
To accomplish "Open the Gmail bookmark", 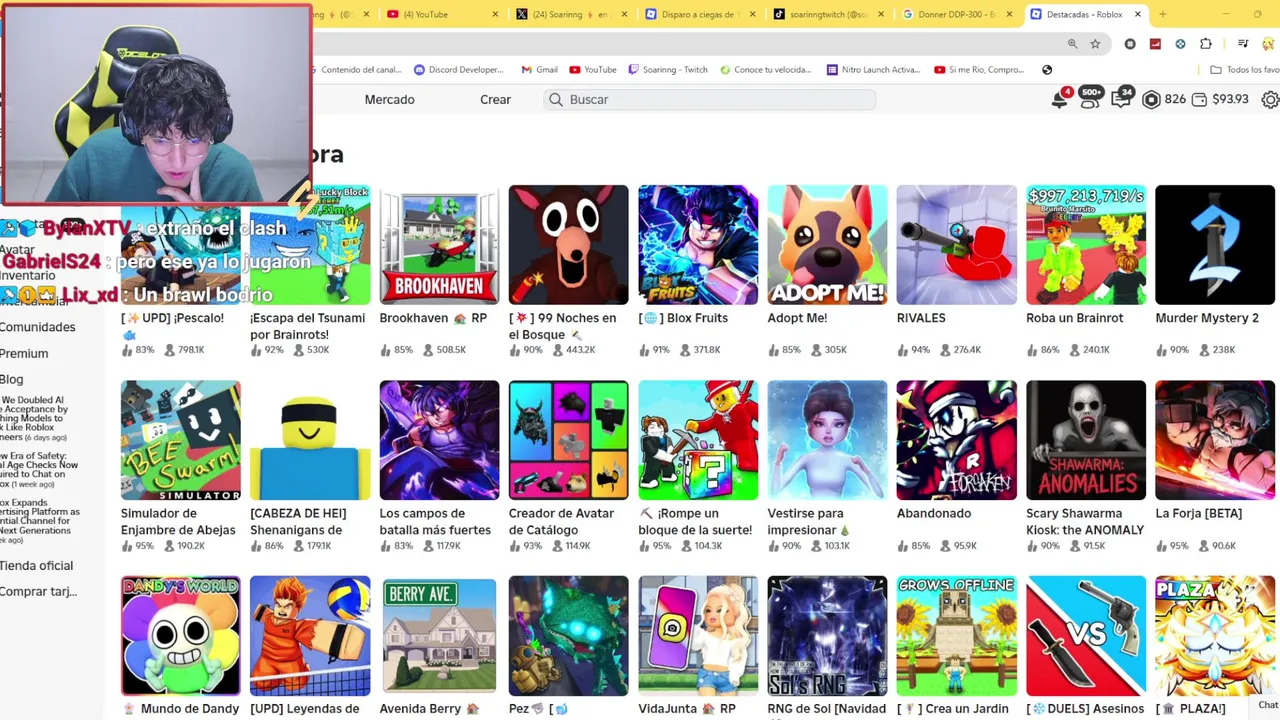I will 539,70.
